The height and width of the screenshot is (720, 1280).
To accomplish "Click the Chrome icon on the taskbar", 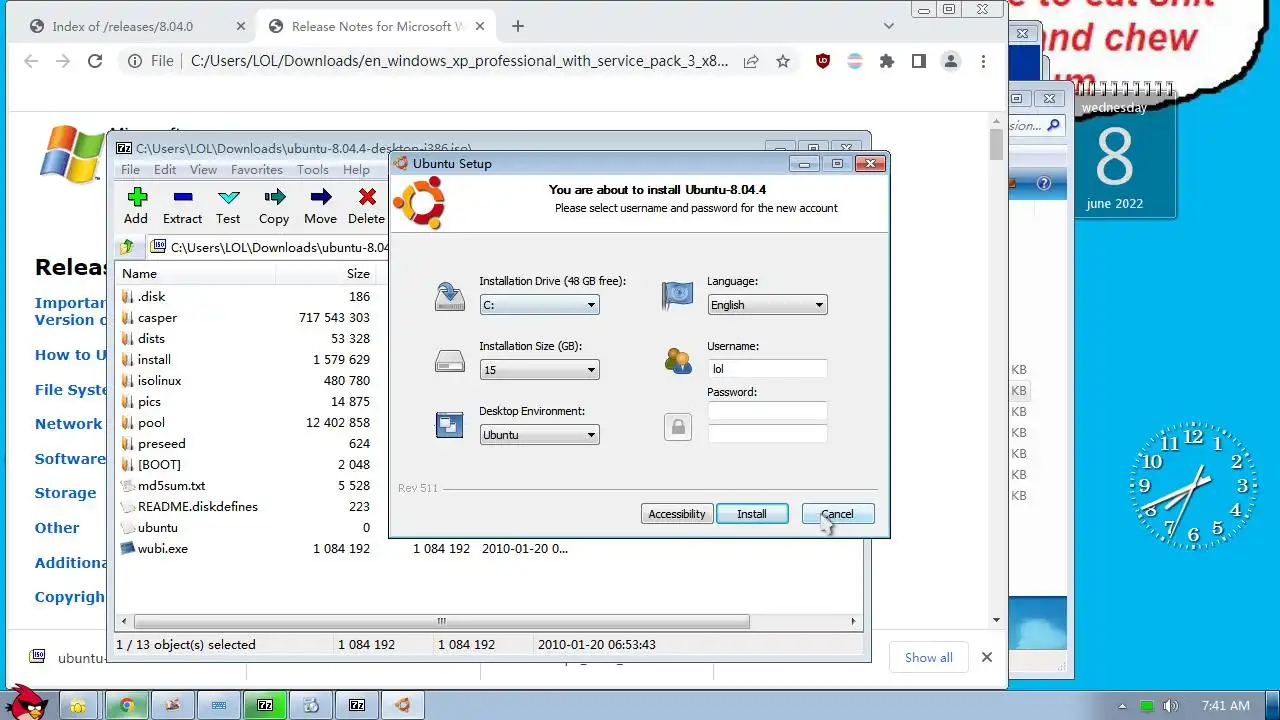I will tap(127, 705).
